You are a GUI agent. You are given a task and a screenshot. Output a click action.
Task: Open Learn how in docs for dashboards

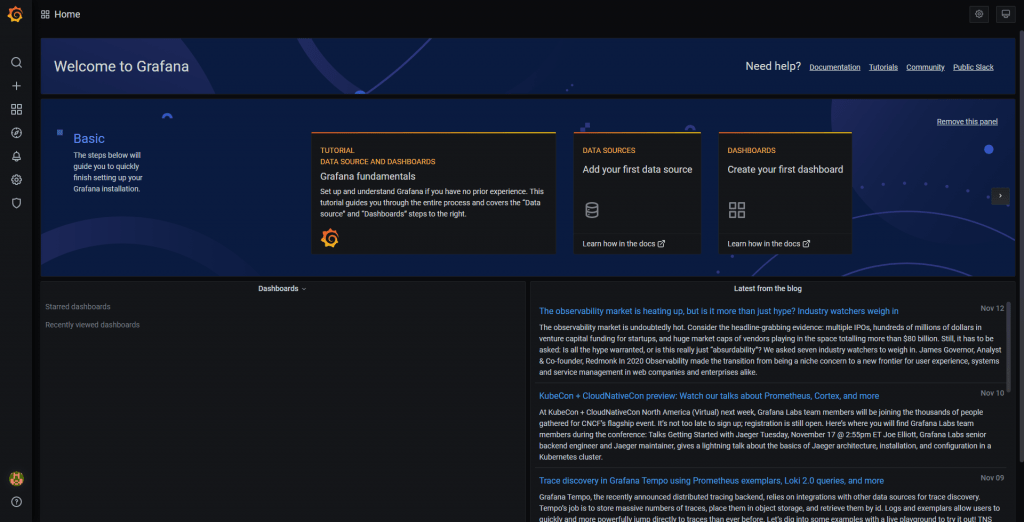click(769, 244)
